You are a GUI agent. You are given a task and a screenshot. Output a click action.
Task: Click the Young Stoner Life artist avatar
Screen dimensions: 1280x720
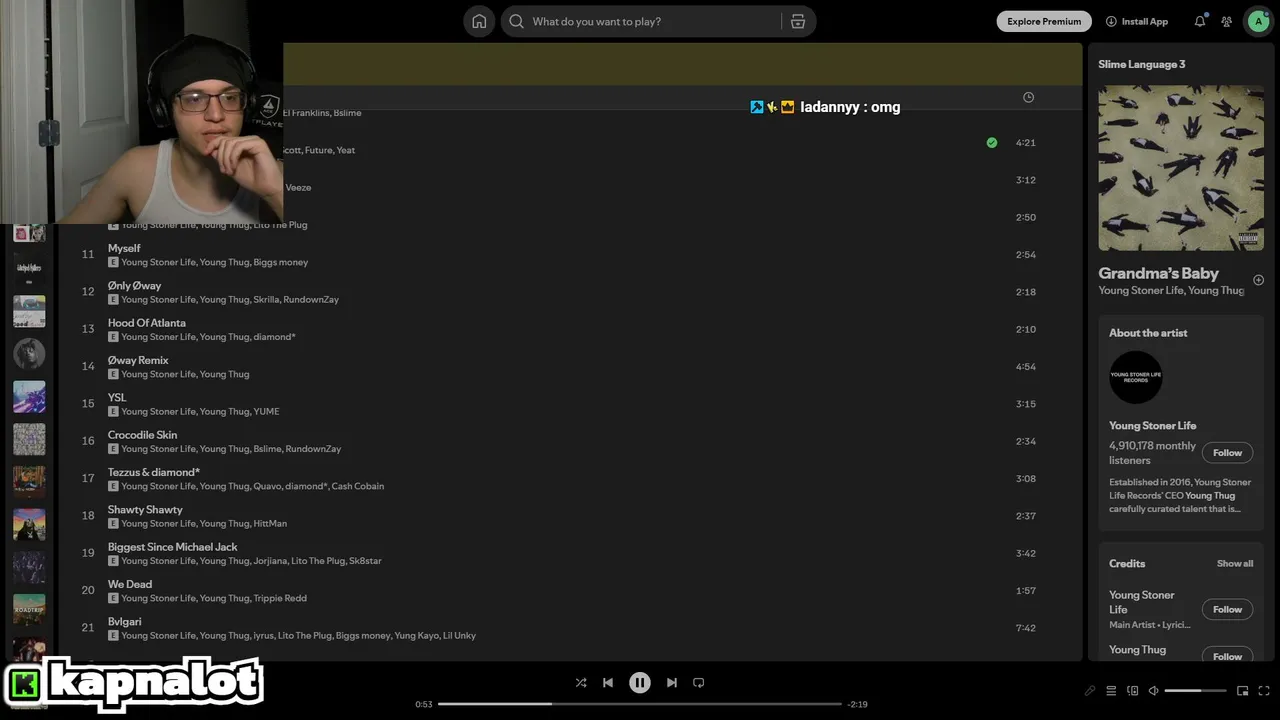coord(1136,377)
